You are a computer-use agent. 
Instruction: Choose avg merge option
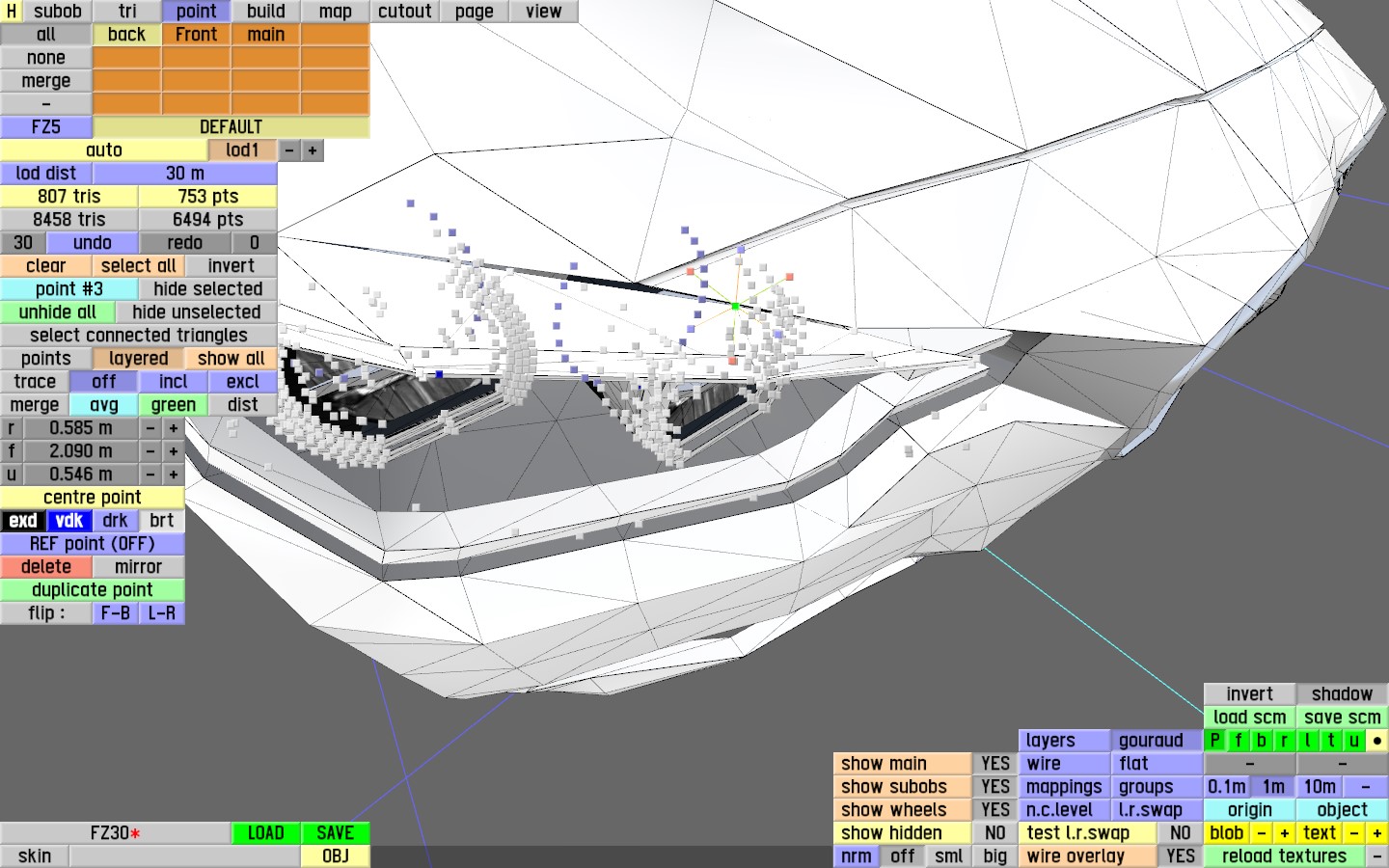tap(104, 405)
